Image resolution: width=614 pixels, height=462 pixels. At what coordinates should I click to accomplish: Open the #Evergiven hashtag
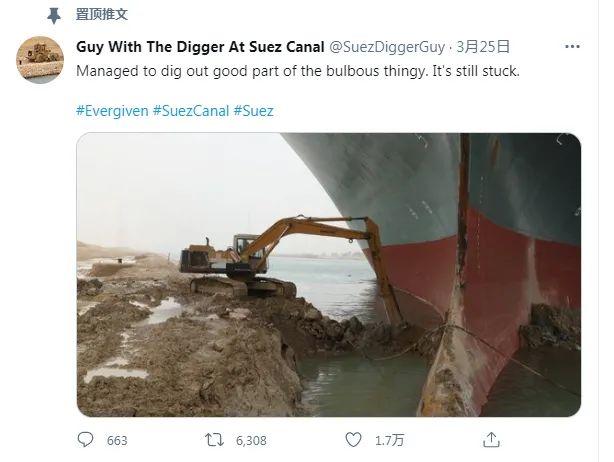click(112, 110)
